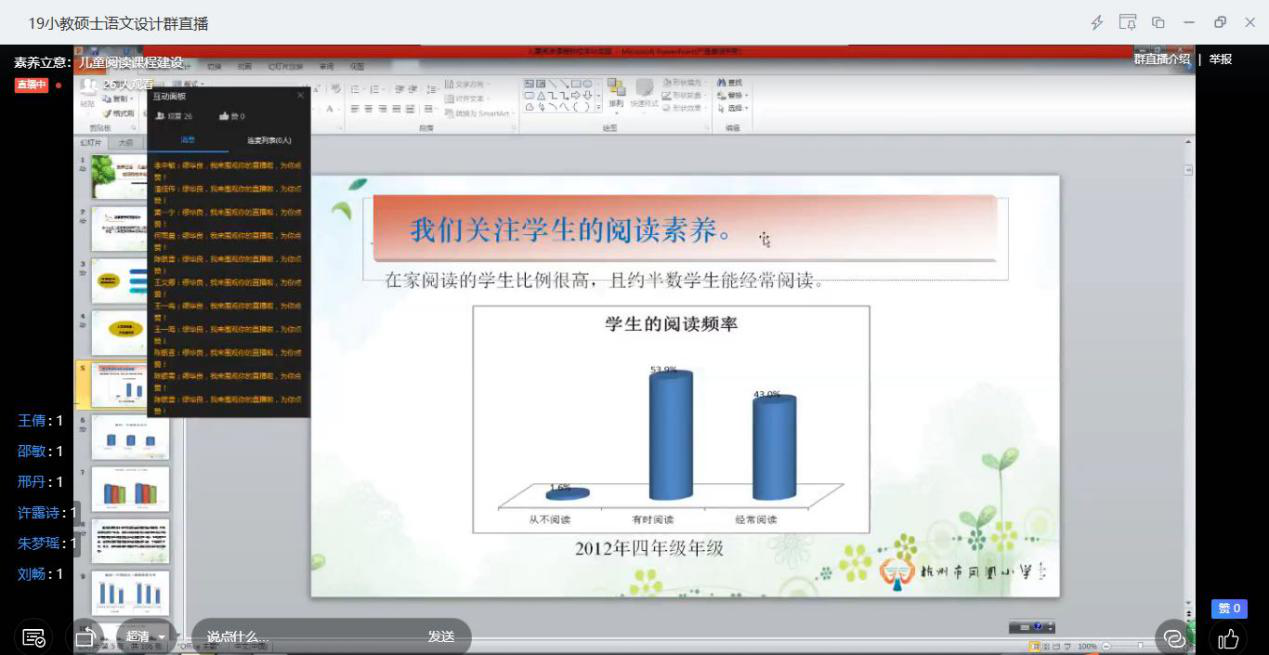
Task: Click the 说点什么 message input field
Action: (x=300, y=636)
